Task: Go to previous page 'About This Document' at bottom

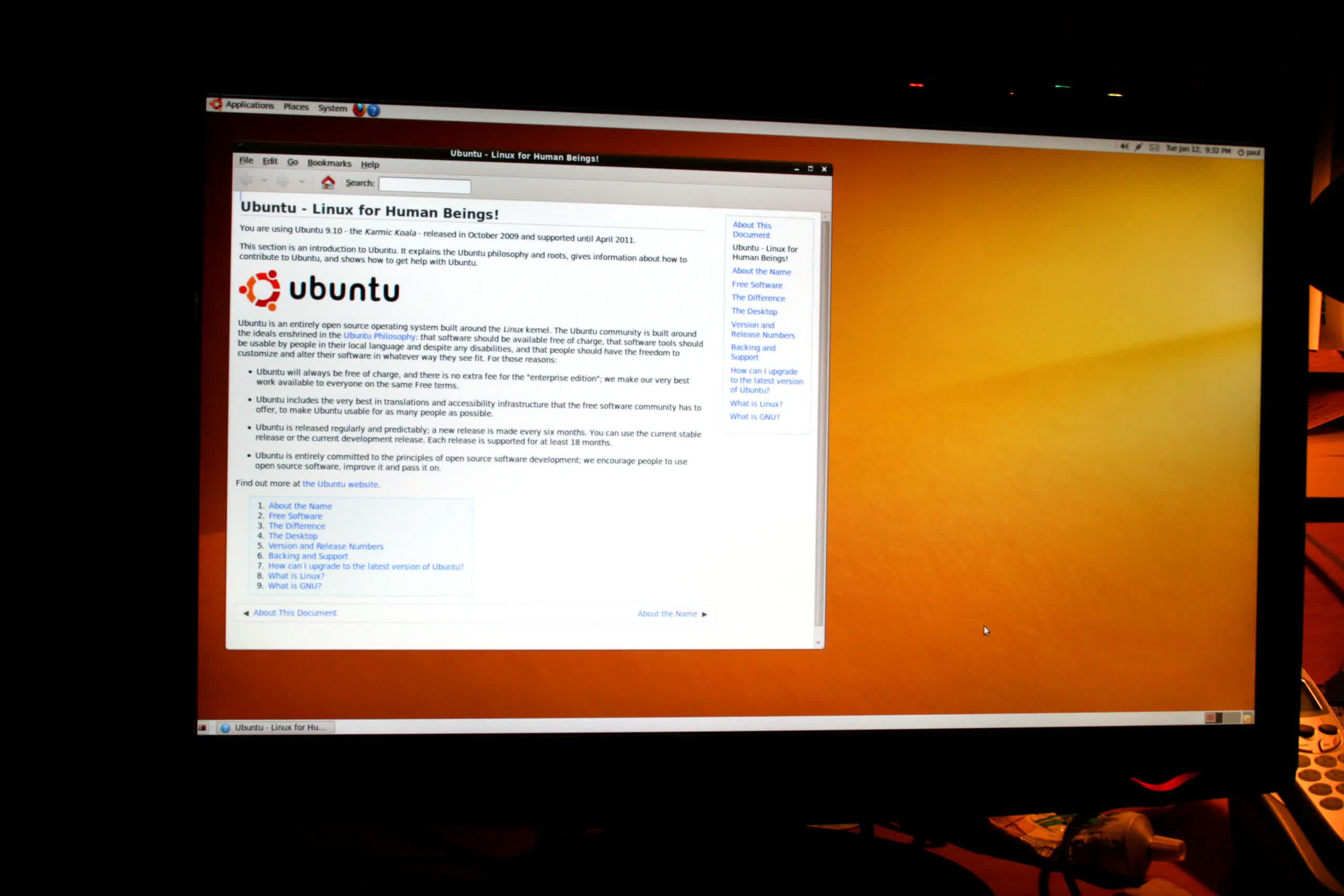Action: coord(290,613)
